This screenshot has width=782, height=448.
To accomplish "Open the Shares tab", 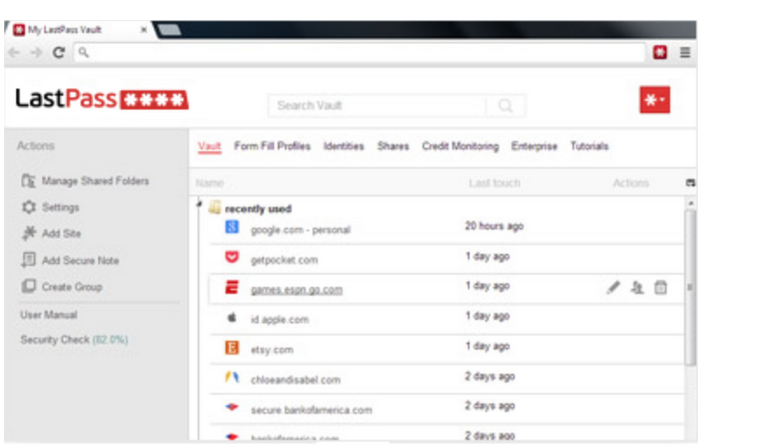I will click(x=393, y=146).
